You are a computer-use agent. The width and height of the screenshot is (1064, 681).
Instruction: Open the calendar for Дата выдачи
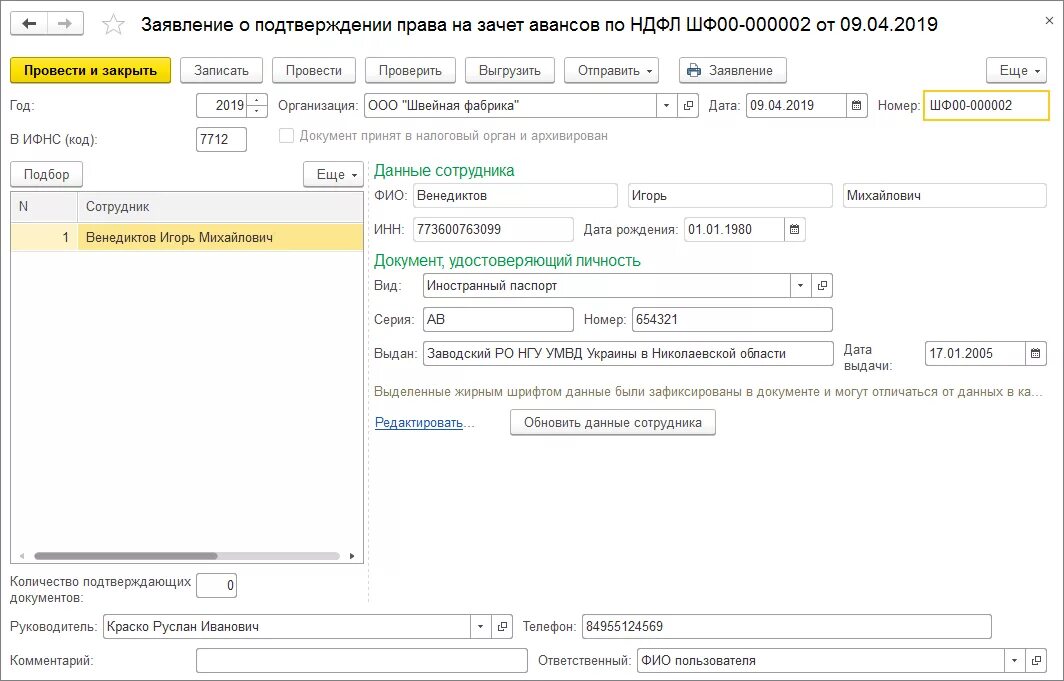(1036, 353)
